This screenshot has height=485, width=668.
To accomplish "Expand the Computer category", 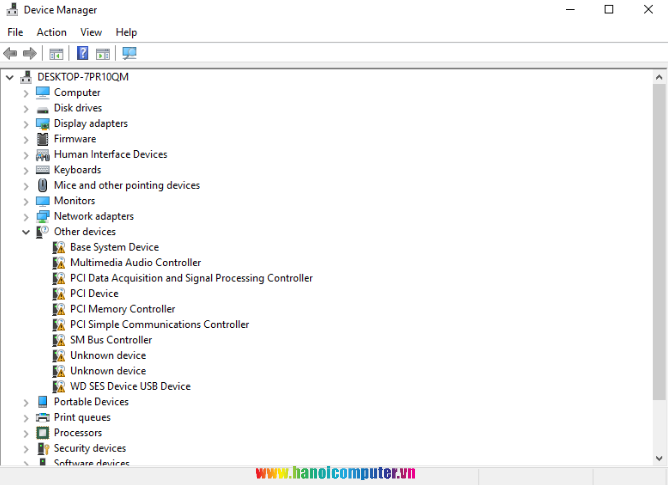I will tap(26, 93).
